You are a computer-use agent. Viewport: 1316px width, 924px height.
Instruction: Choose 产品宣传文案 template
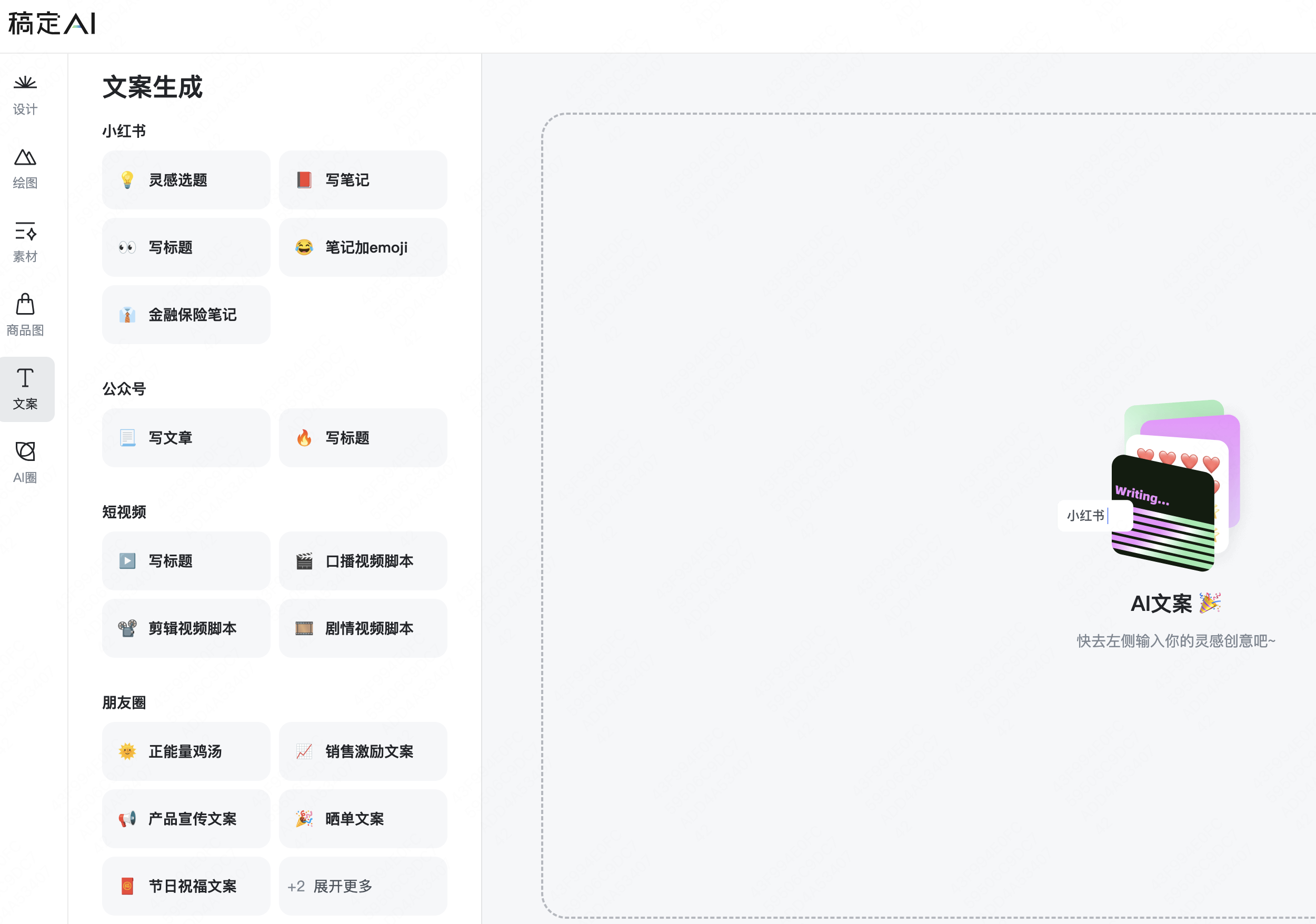point(186,819)
